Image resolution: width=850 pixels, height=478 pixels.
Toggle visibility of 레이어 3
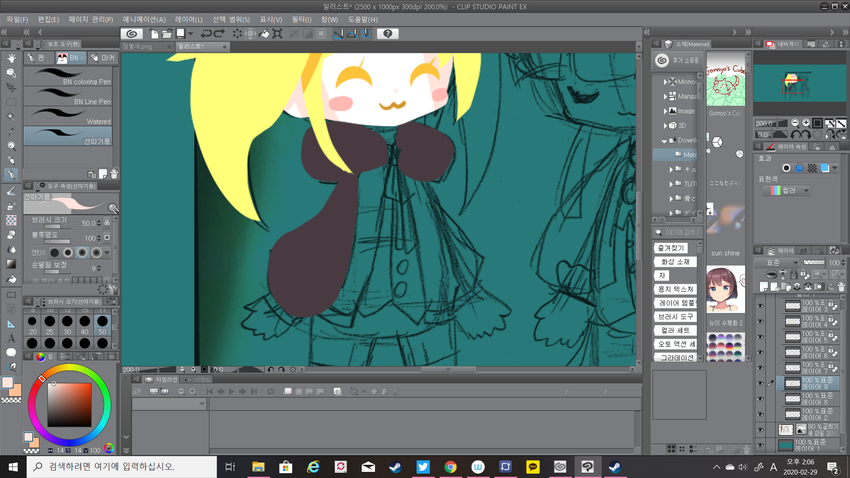tap(760, 306)
